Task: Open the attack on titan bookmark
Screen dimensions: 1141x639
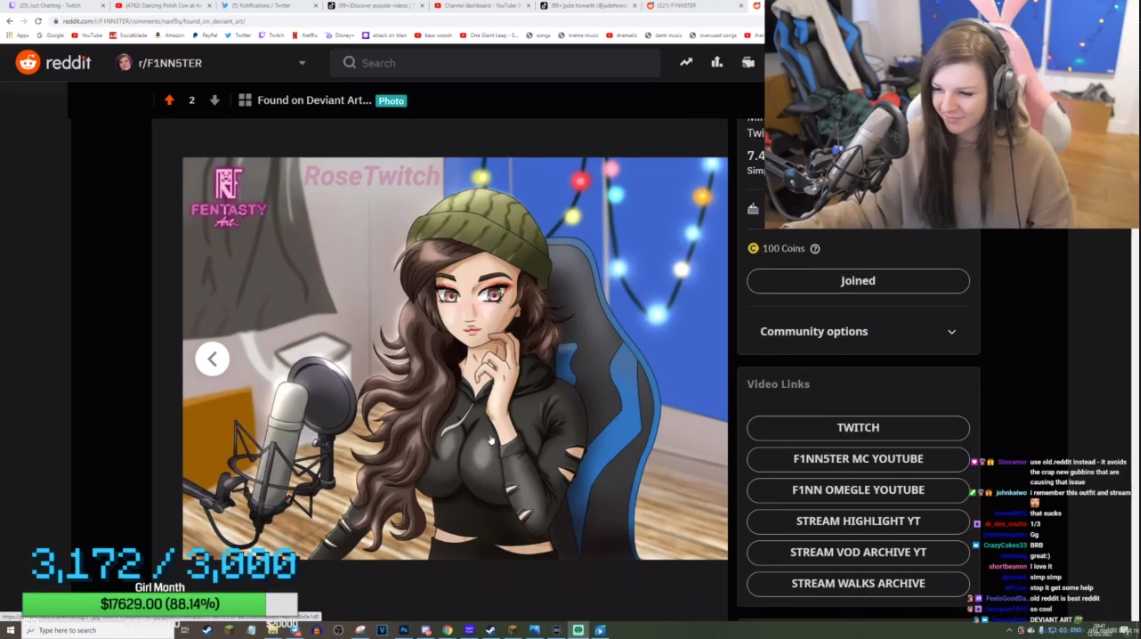Action: tap(384, 35)
